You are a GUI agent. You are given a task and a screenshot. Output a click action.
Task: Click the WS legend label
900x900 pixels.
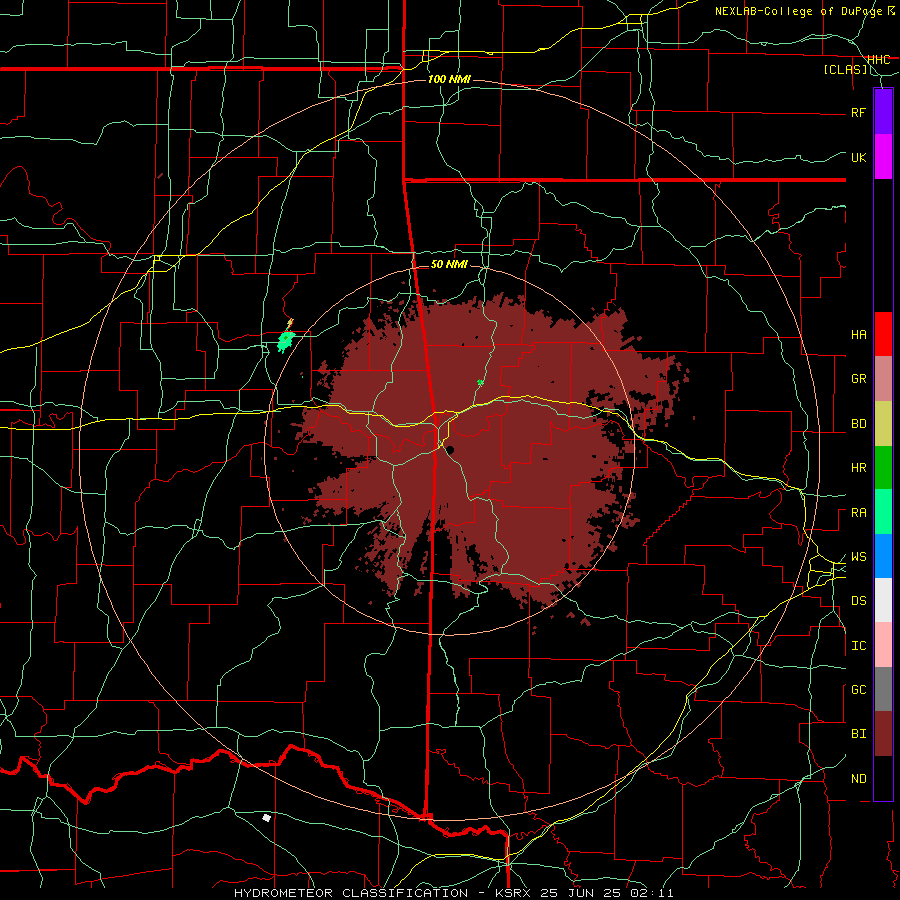858,557
